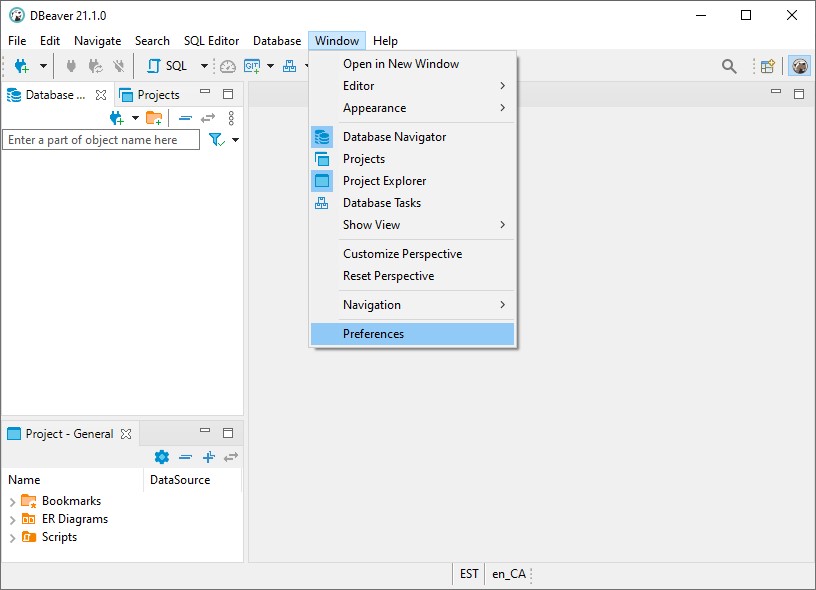This screenshot has height=590, width=816.
Task: Open a new SQL script with the SQL button
Action: coord(168,66)
